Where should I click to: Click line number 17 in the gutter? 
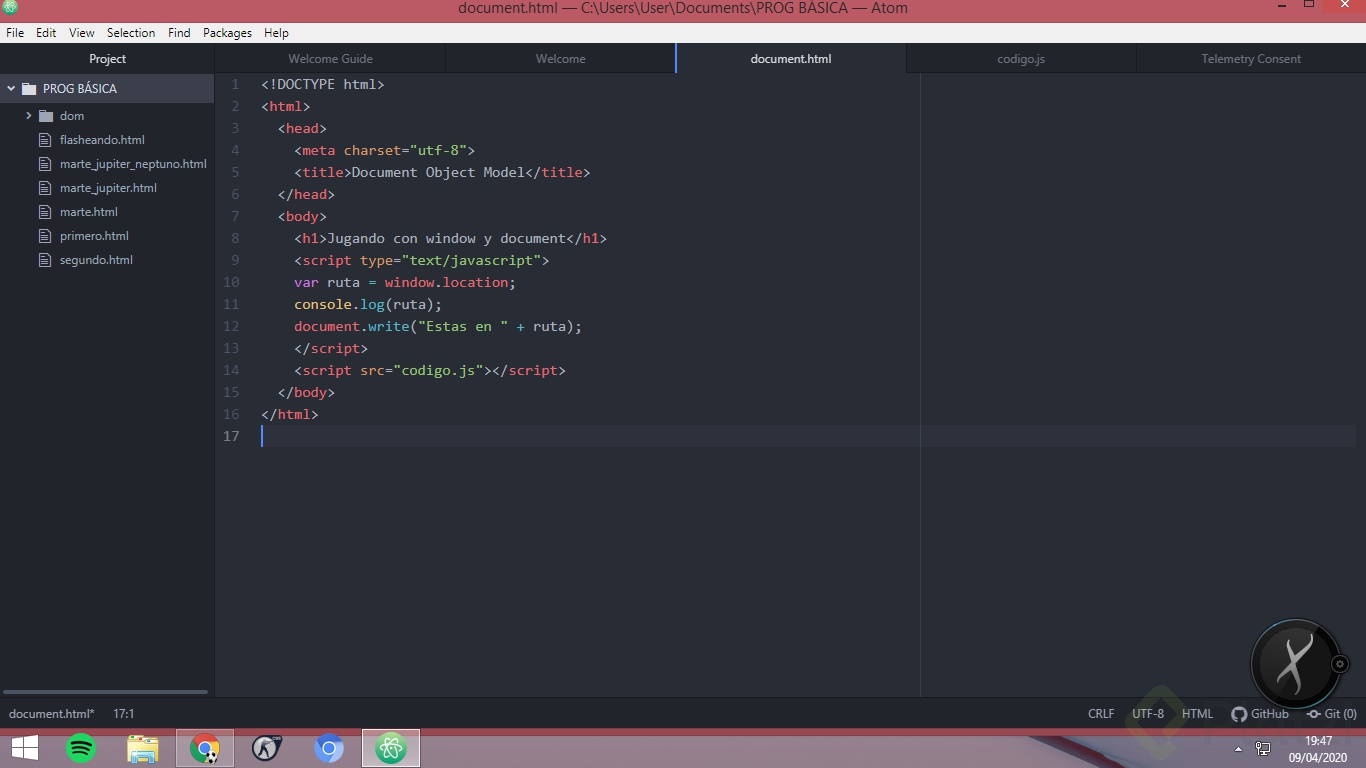231,436
